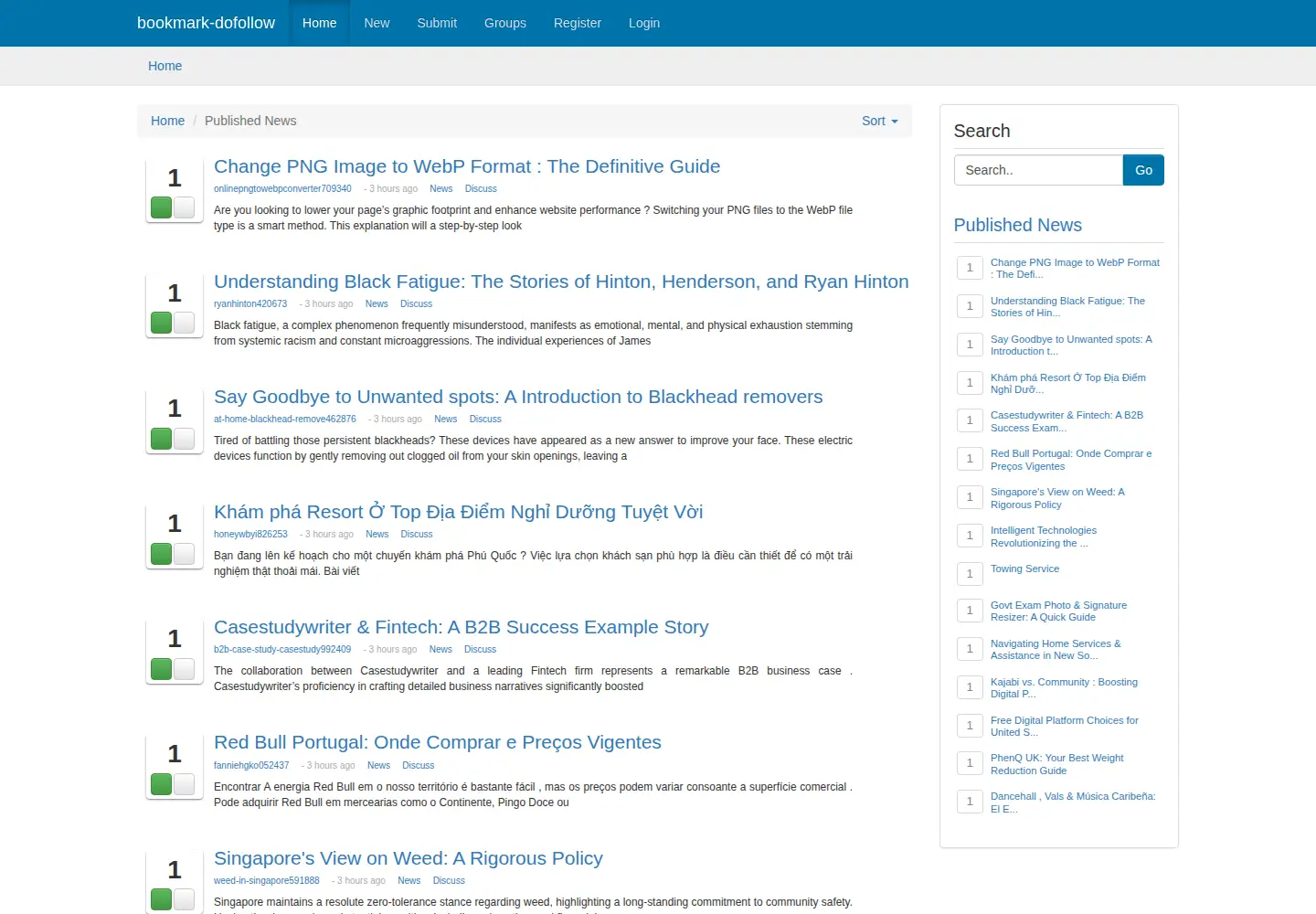1316x914 pixels.
Task: Open sidebar link PhenQ UK Weight Reduction Guide
Action: 1057,764
